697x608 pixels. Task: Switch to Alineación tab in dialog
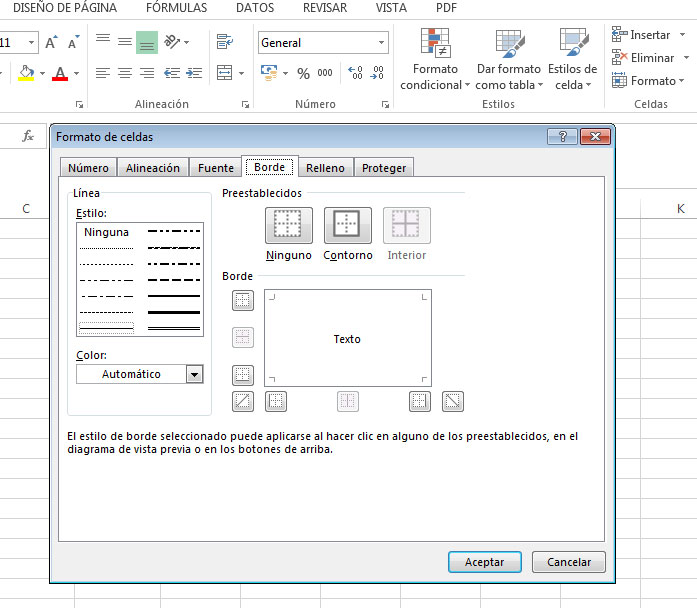pos(152,168)
